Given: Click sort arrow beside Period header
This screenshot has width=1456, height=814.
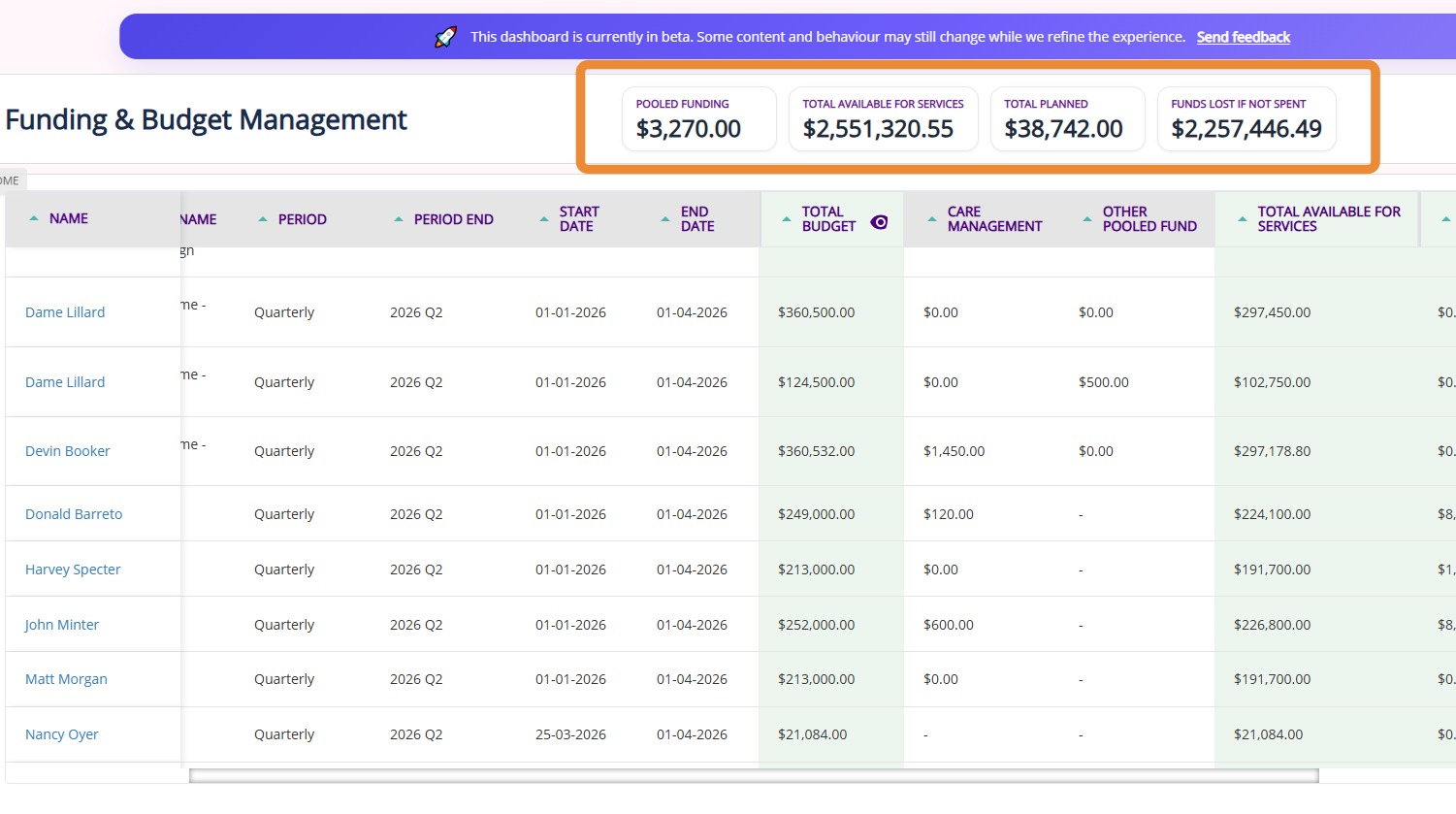Looking at the screenshot, I should pyautogui.click(x=263, y=219).
